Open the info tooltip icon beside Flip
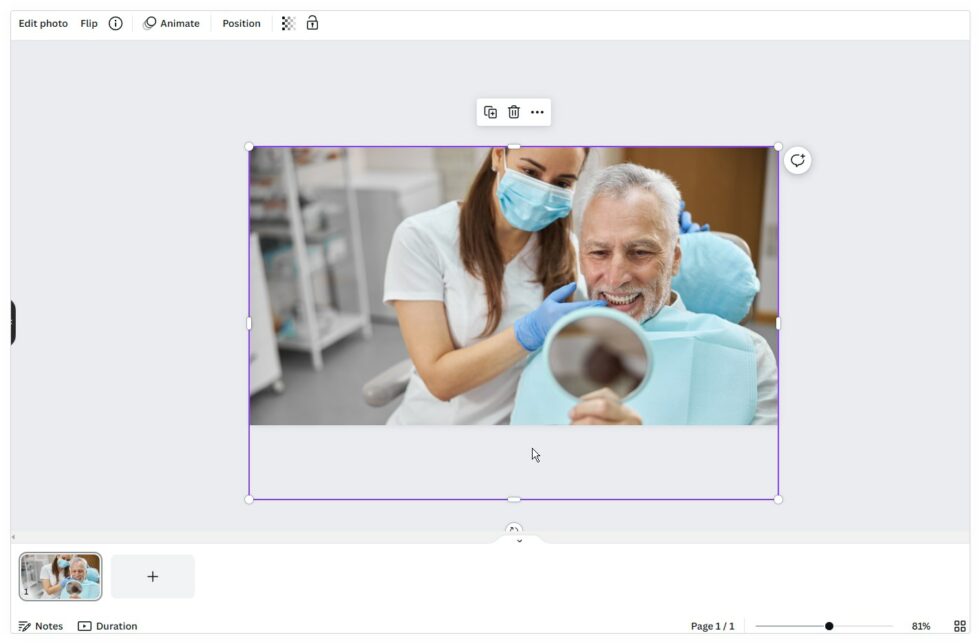The width and height of the screenshot is (980, 644). [114, 23]
